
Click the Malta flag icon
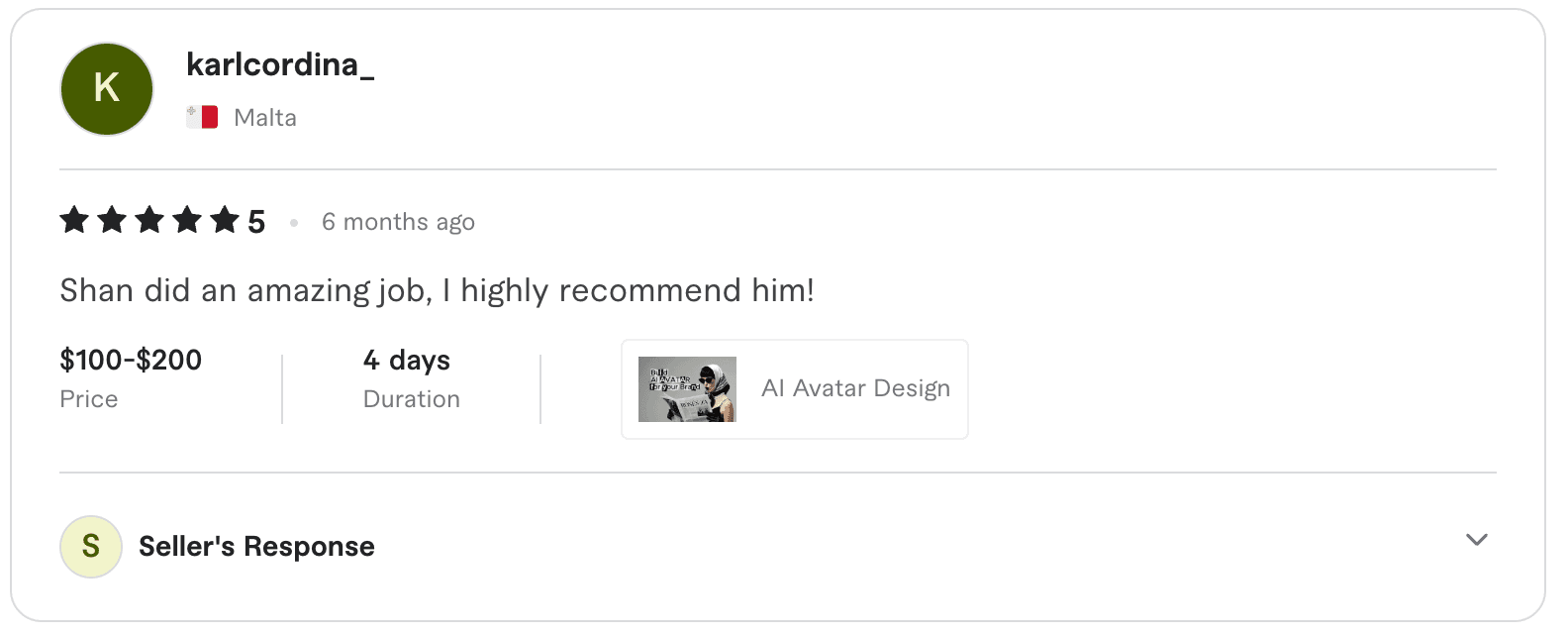201,116
